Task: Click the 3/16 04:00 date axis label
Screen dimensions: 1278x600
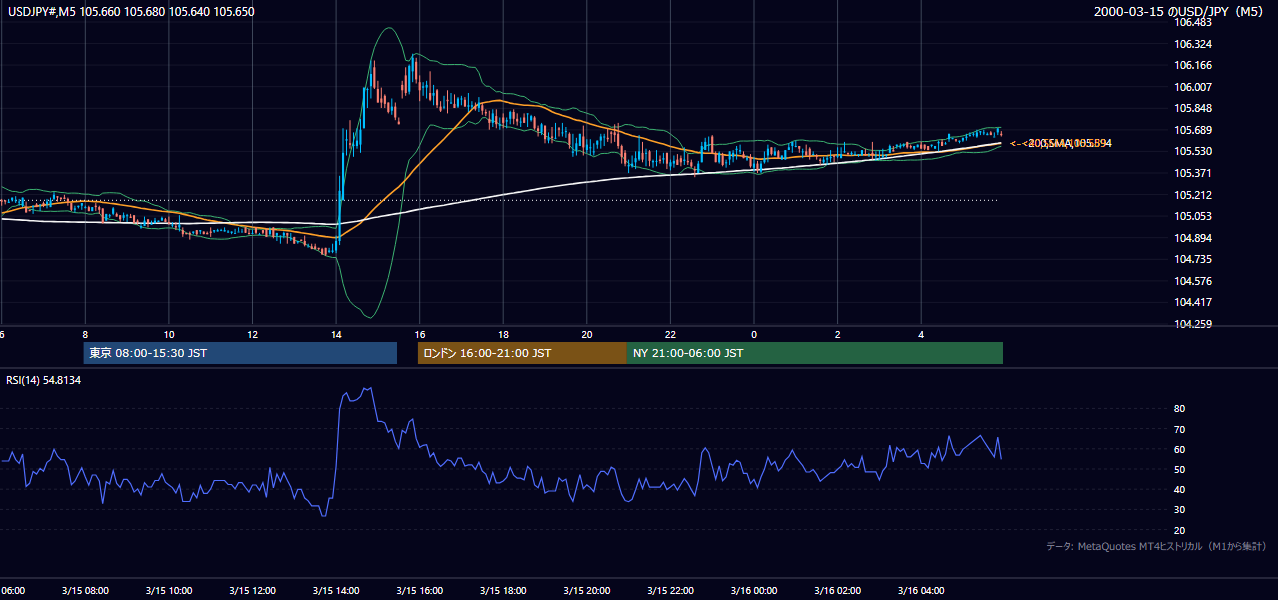Action: [921, 591]
